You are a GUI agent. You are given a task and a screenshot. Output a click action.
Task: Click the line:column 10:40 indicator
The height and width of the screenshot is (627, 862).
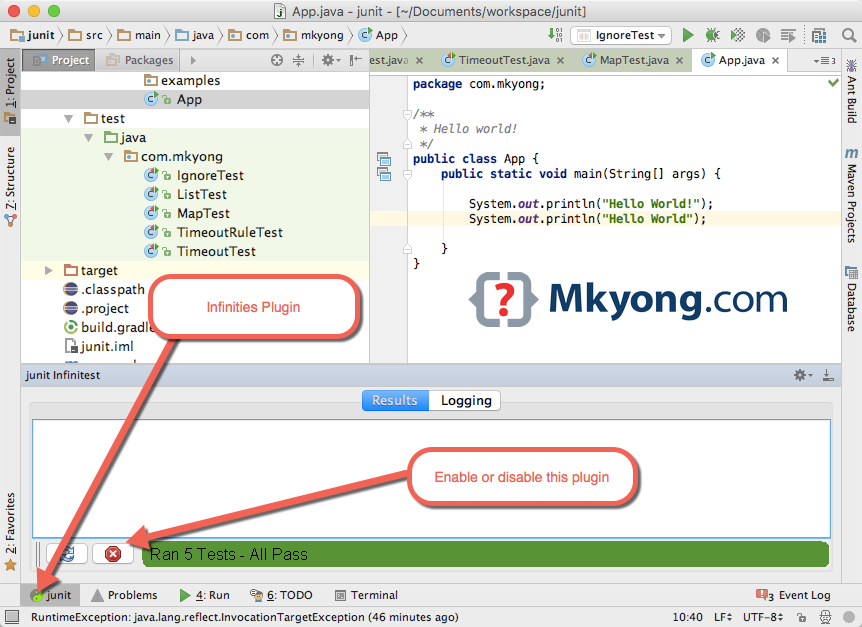(x=687, y=617)
